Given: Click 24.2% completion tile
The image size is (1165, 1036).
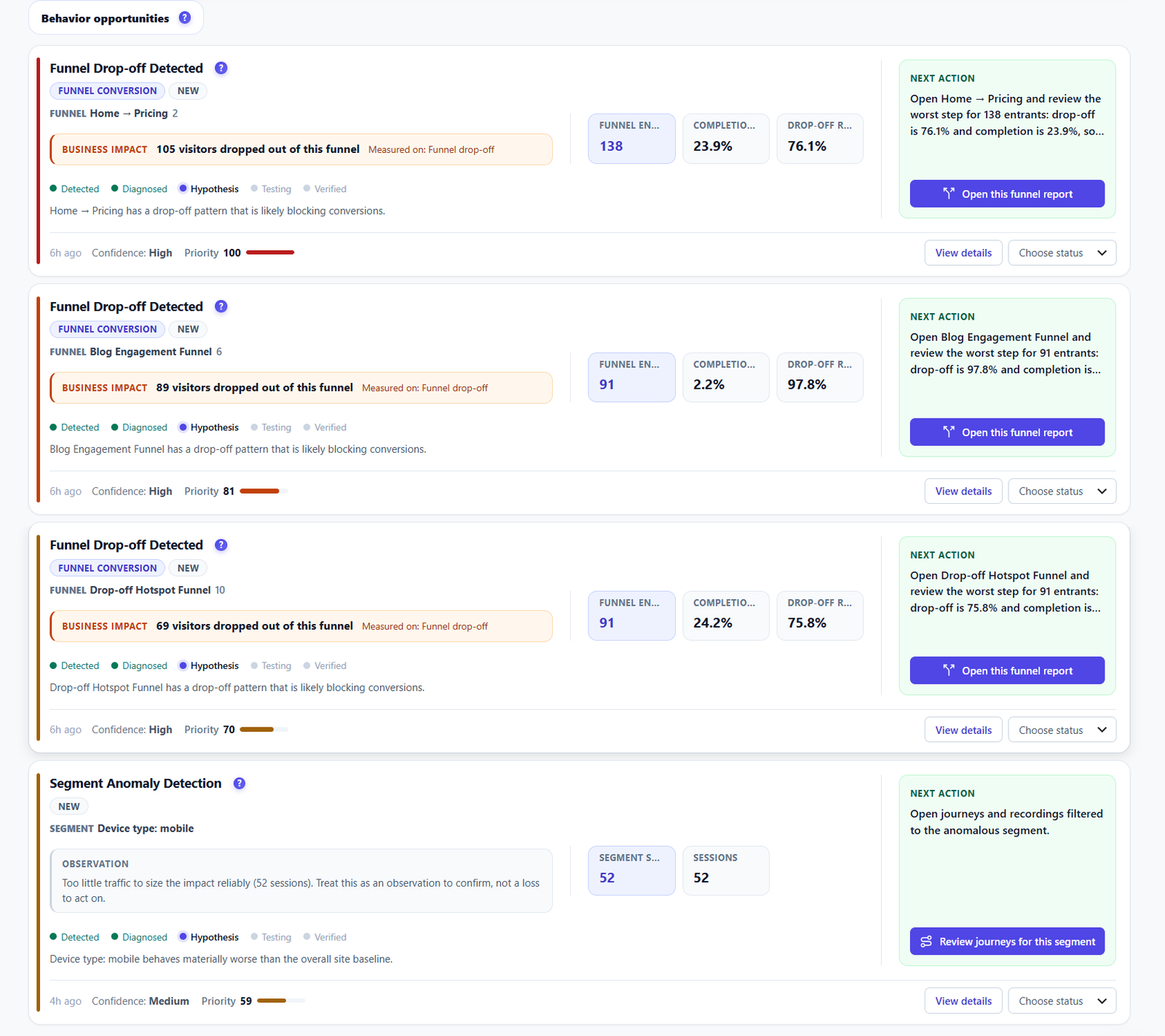Looking at the screenshot, I should (725, 615).
